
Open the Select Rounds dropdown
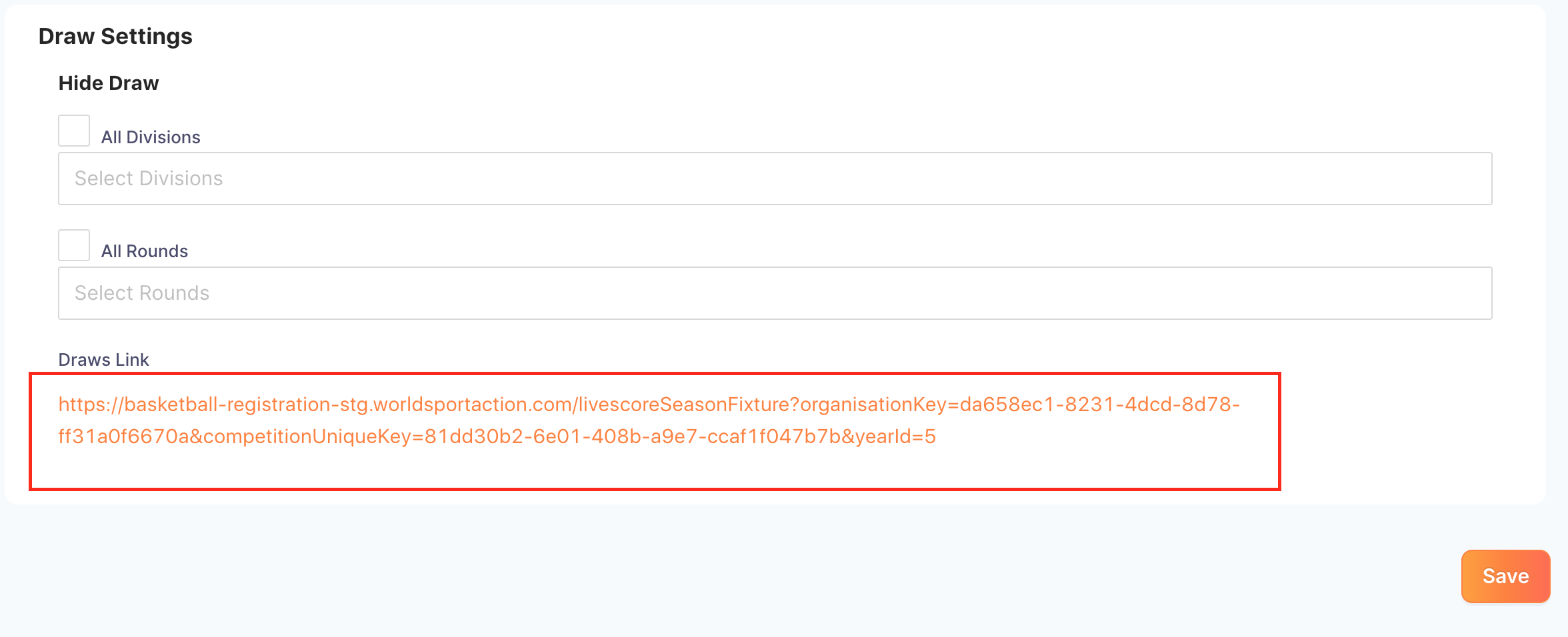pyautogui.click(x=775, y=293)
